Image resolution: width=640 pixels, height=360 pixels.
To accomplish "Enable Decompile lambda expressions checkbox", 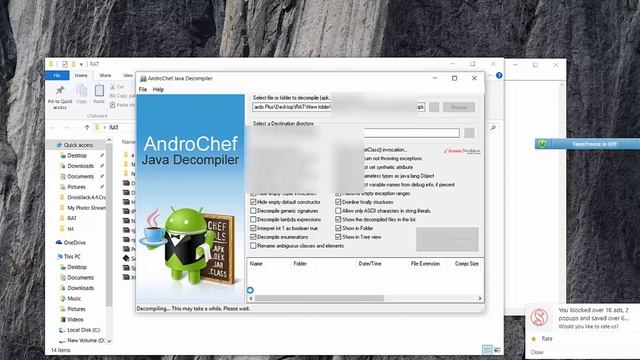I will (x=253, y=220).
